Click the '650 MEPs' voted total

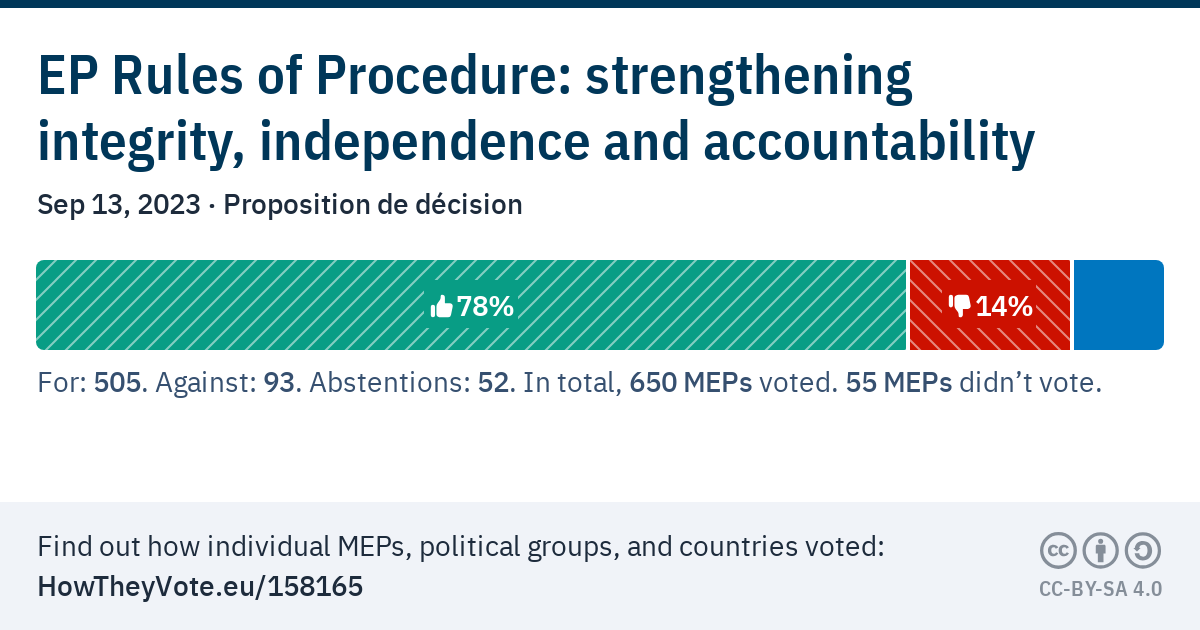click(x=691, y=383)
